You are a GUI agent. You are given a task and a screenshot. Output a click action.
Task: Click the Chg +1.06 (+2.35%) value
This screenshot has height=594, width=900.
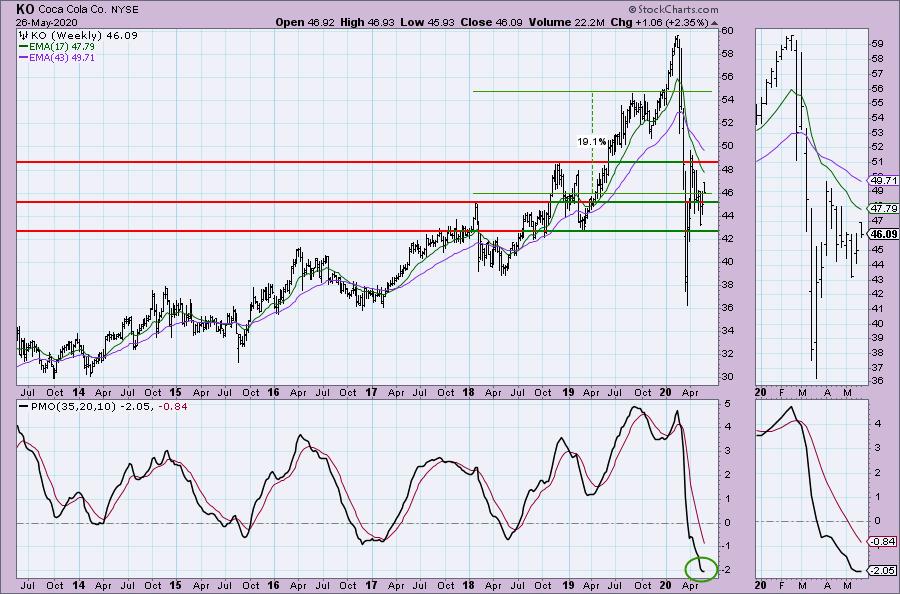tap(660, 22)
